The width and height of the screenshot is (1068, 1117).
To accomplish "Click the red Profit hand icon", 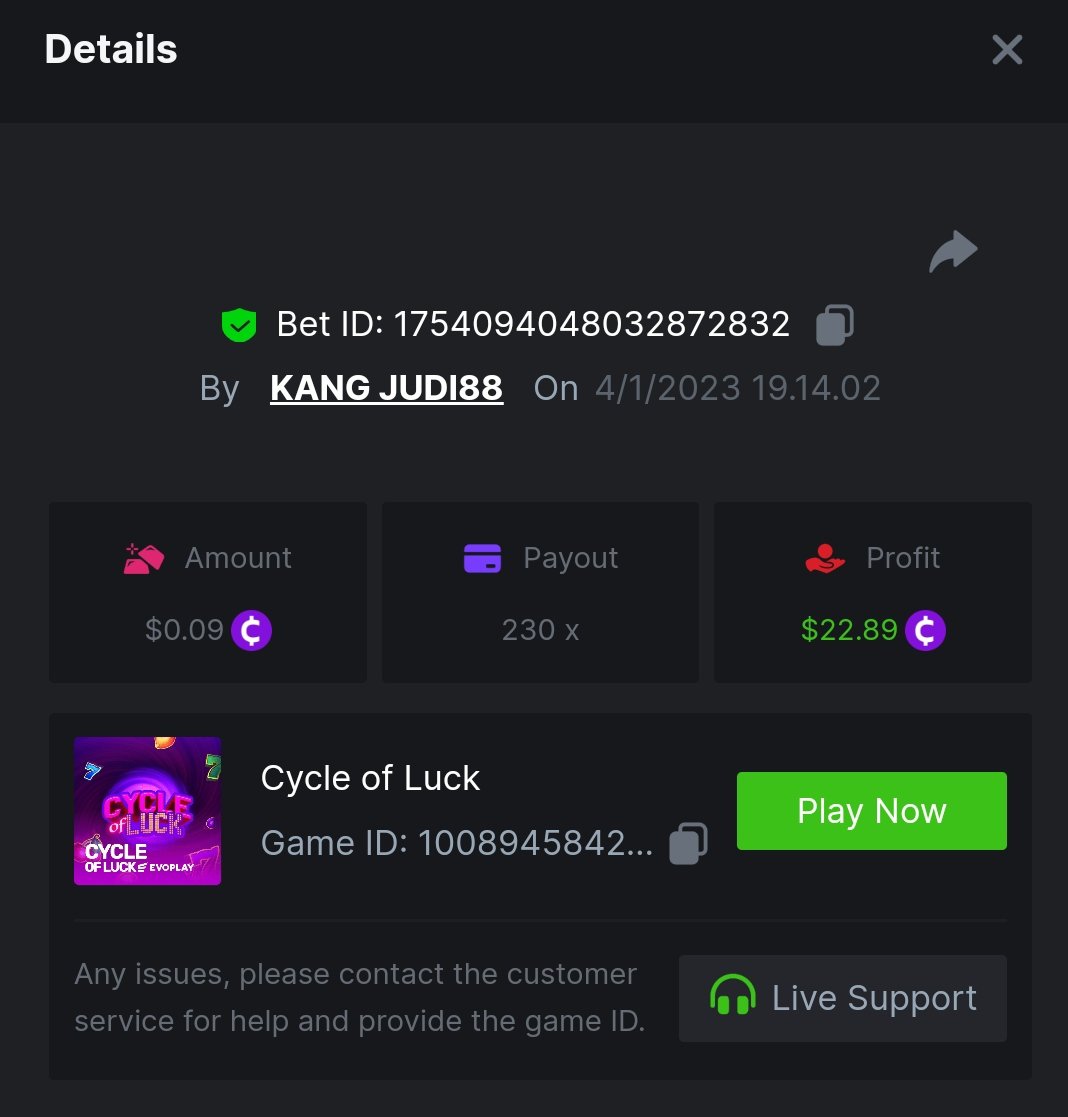I will pos(825,558).
